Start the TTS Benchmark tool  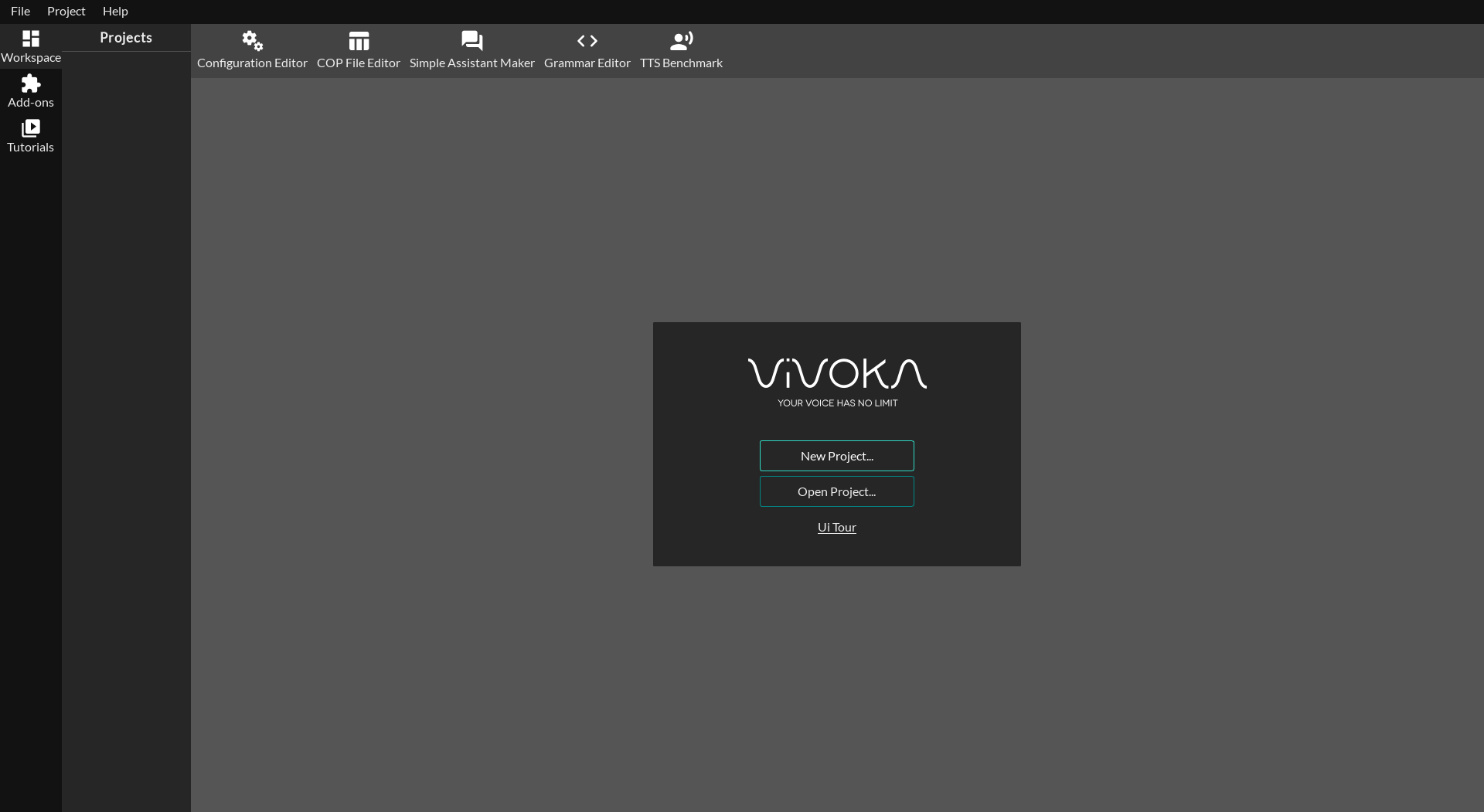coord(681,51)
